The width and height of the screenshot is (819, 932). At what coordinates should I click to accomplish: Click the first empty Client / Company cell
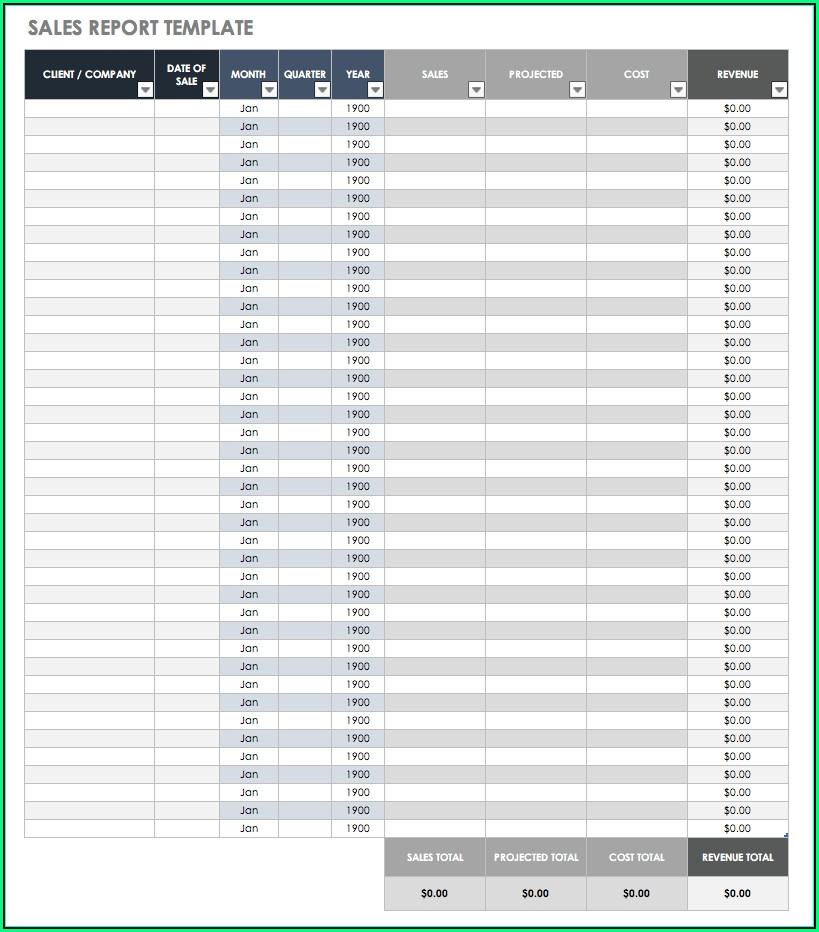[x=89, y=108]
